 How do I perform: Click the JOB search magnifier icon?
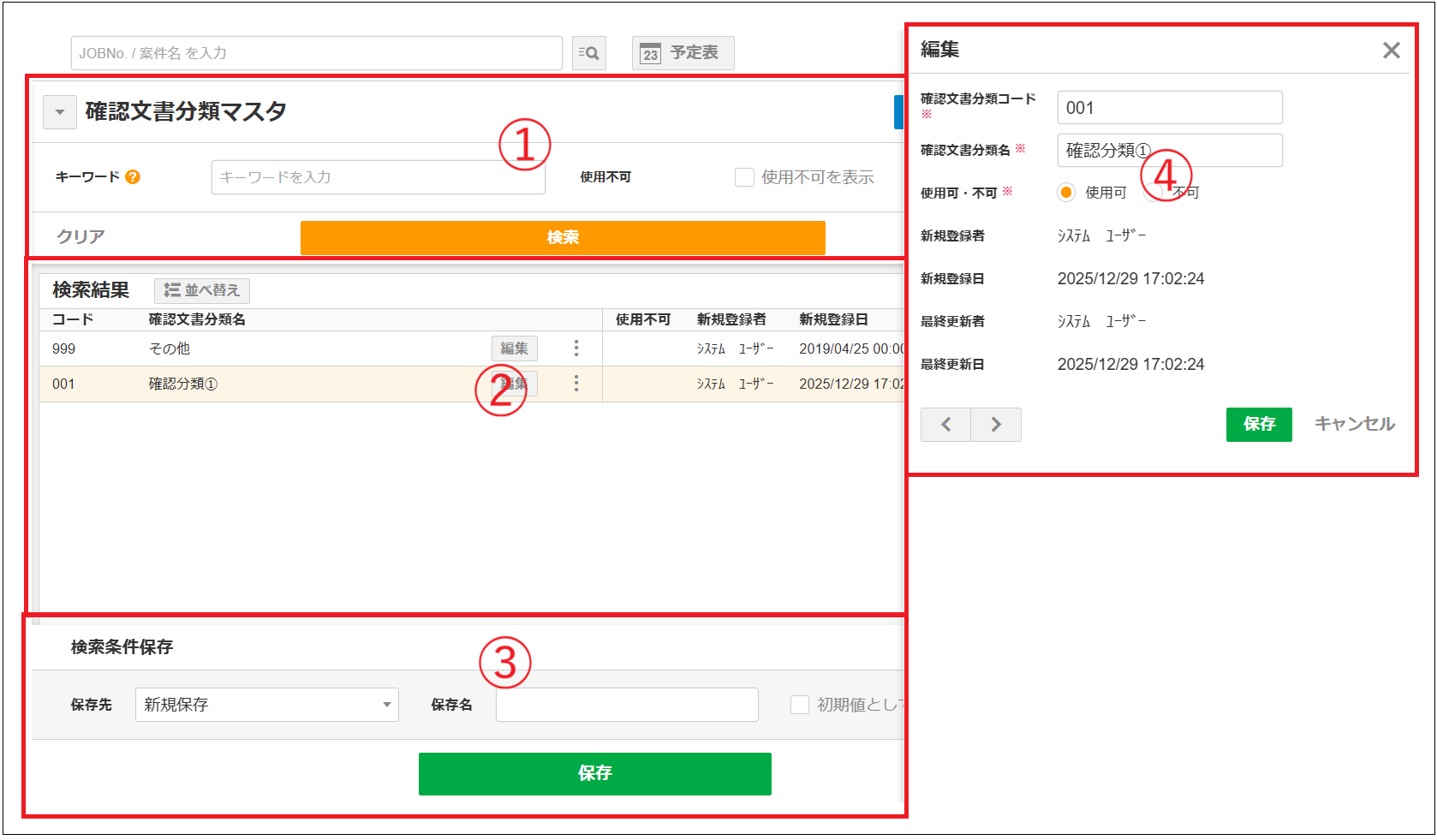589,53
